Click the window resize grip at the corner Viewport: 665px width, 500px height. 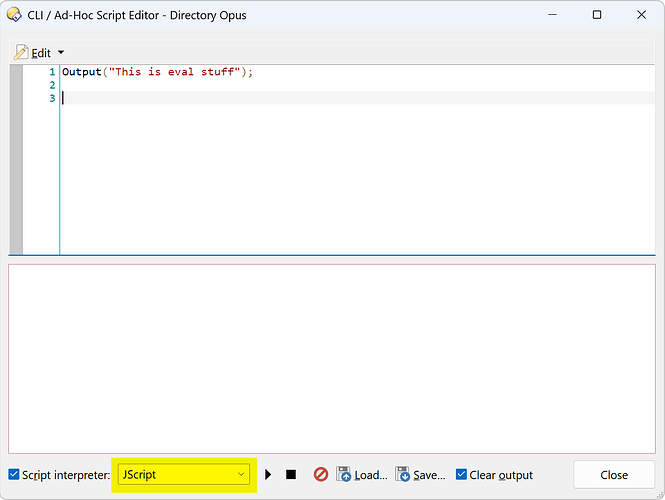(660, 495)
